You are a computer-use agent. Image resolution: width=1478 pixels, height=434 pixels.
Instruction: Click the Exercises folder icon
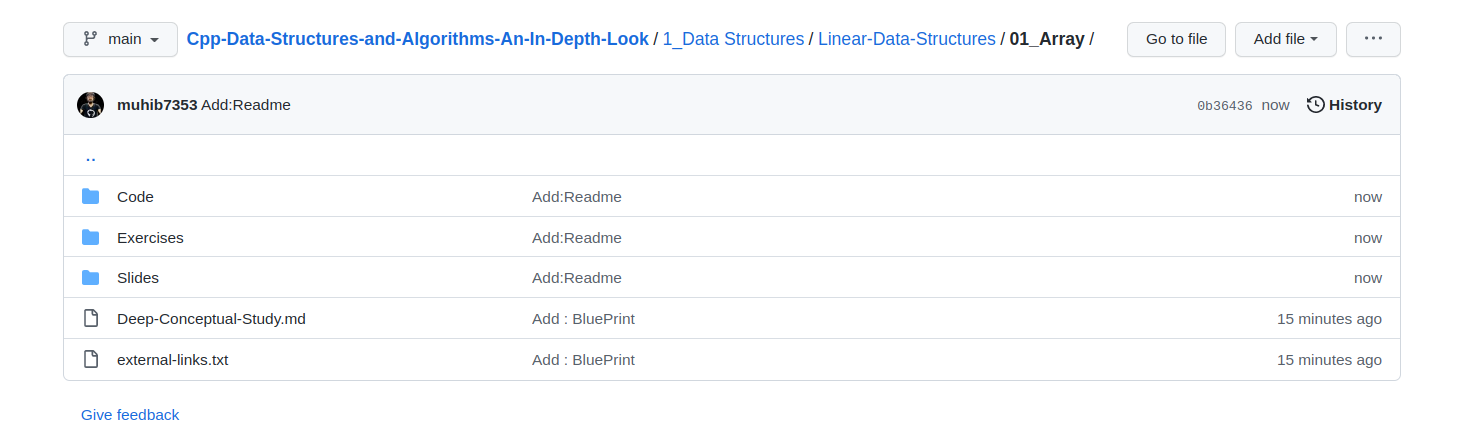(x=91, y=237)
